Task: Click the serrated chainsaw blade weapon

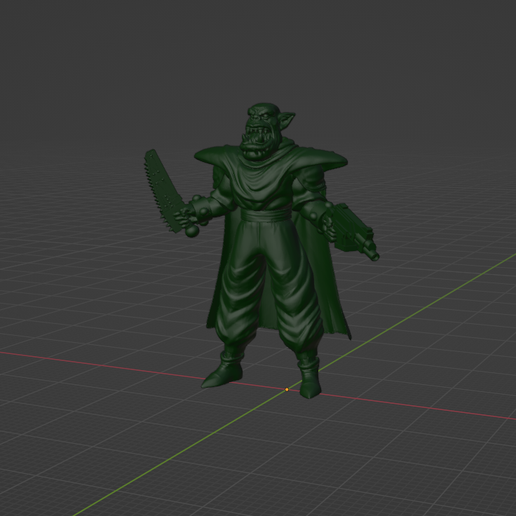Action: [163, 190]
